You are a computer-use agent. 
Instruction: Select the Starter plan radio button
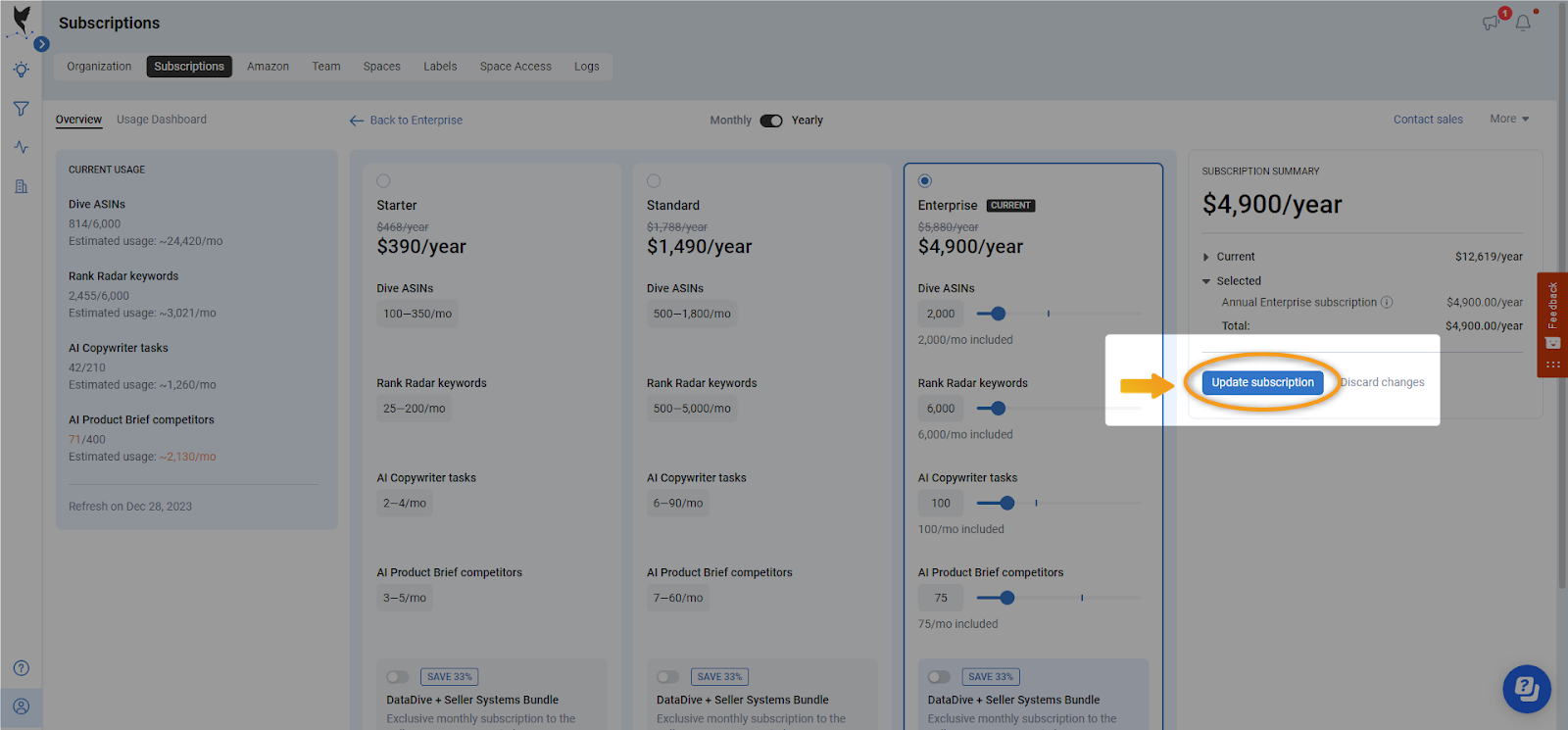(383, 181)
